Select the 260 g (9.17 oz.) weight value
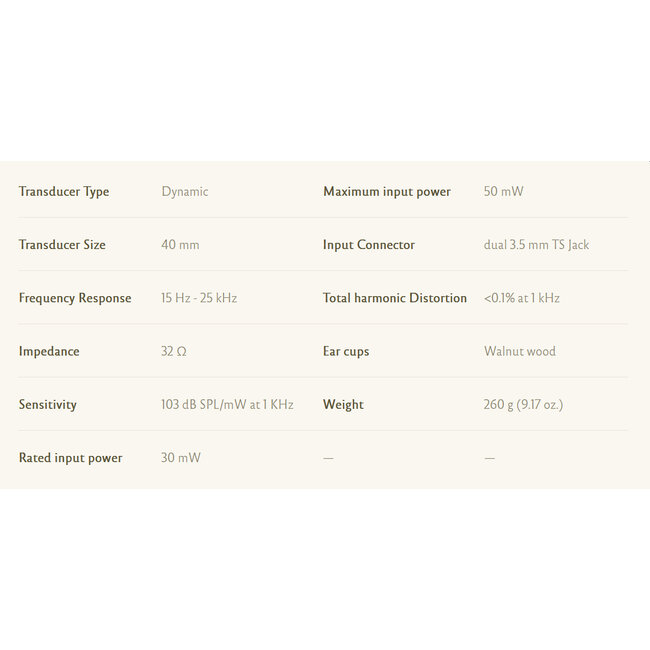650x650 pixels. (x=523, y=405)
